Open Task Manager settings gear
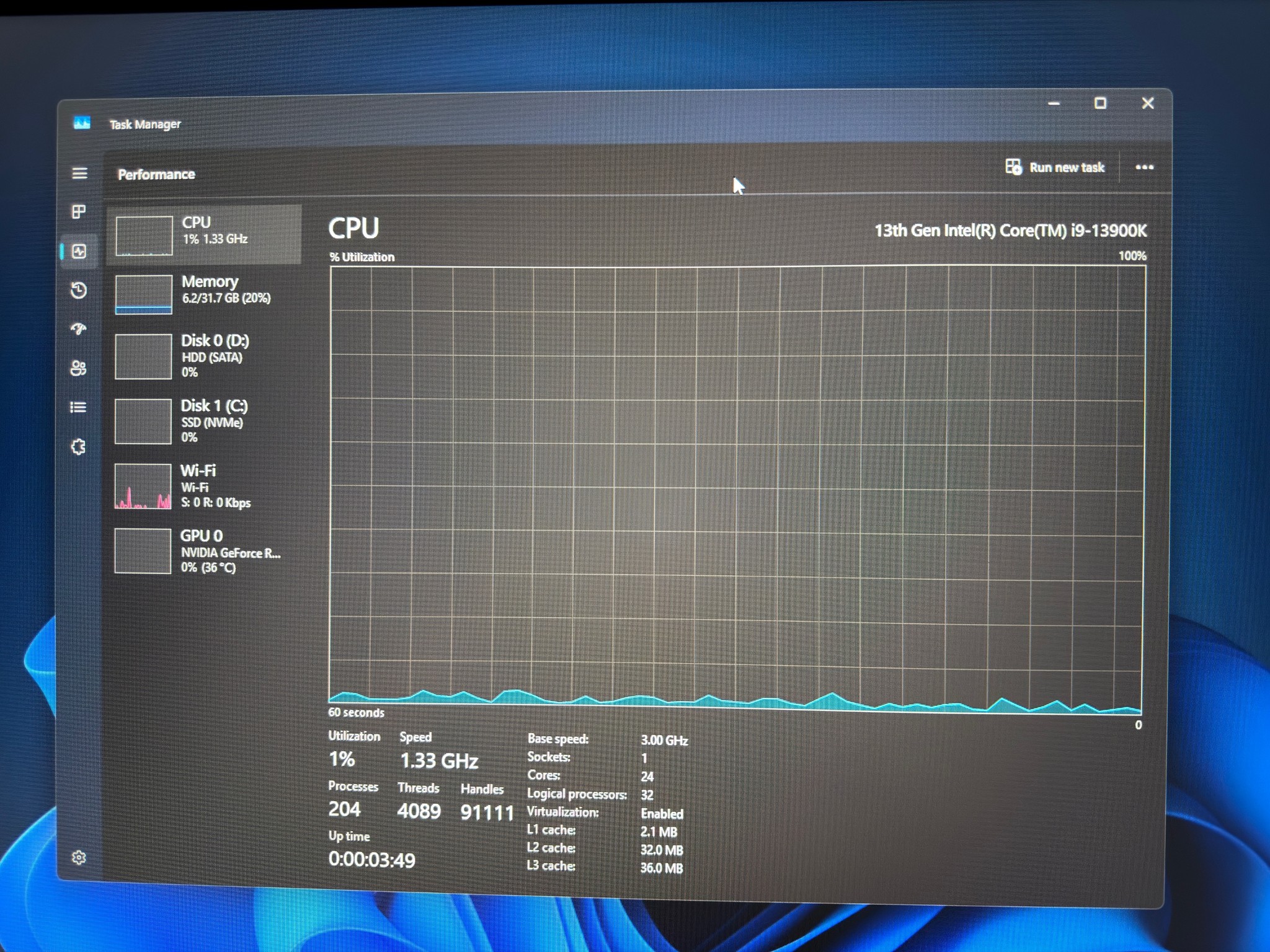This screenshot has width=1270, height=952. [79, 857]
